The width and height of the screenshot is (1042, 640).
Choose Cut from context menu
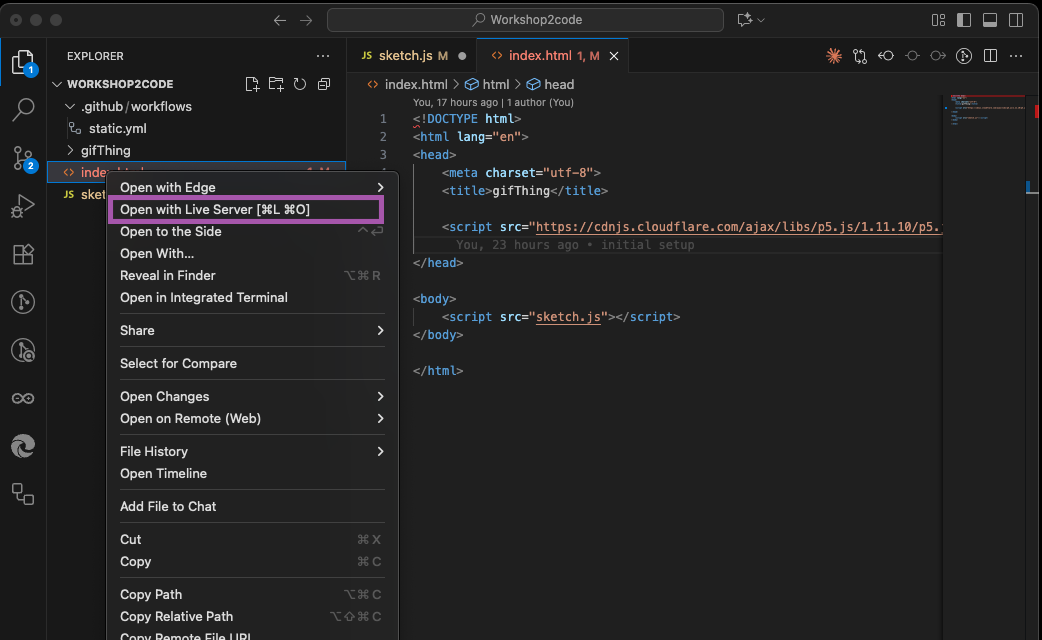point(252,539)
